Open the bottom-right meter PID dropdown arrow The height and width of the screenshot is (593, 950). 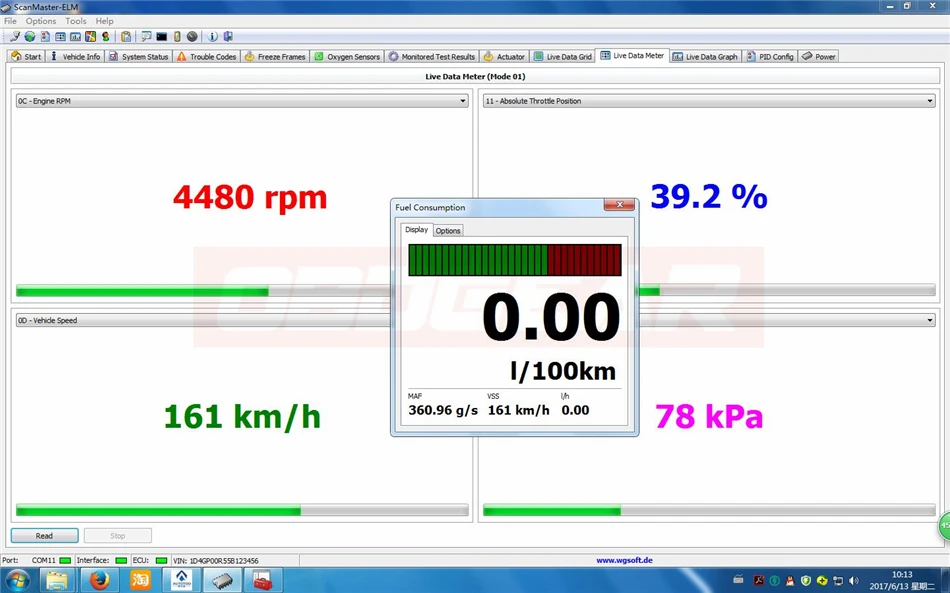tap(929, 320)
